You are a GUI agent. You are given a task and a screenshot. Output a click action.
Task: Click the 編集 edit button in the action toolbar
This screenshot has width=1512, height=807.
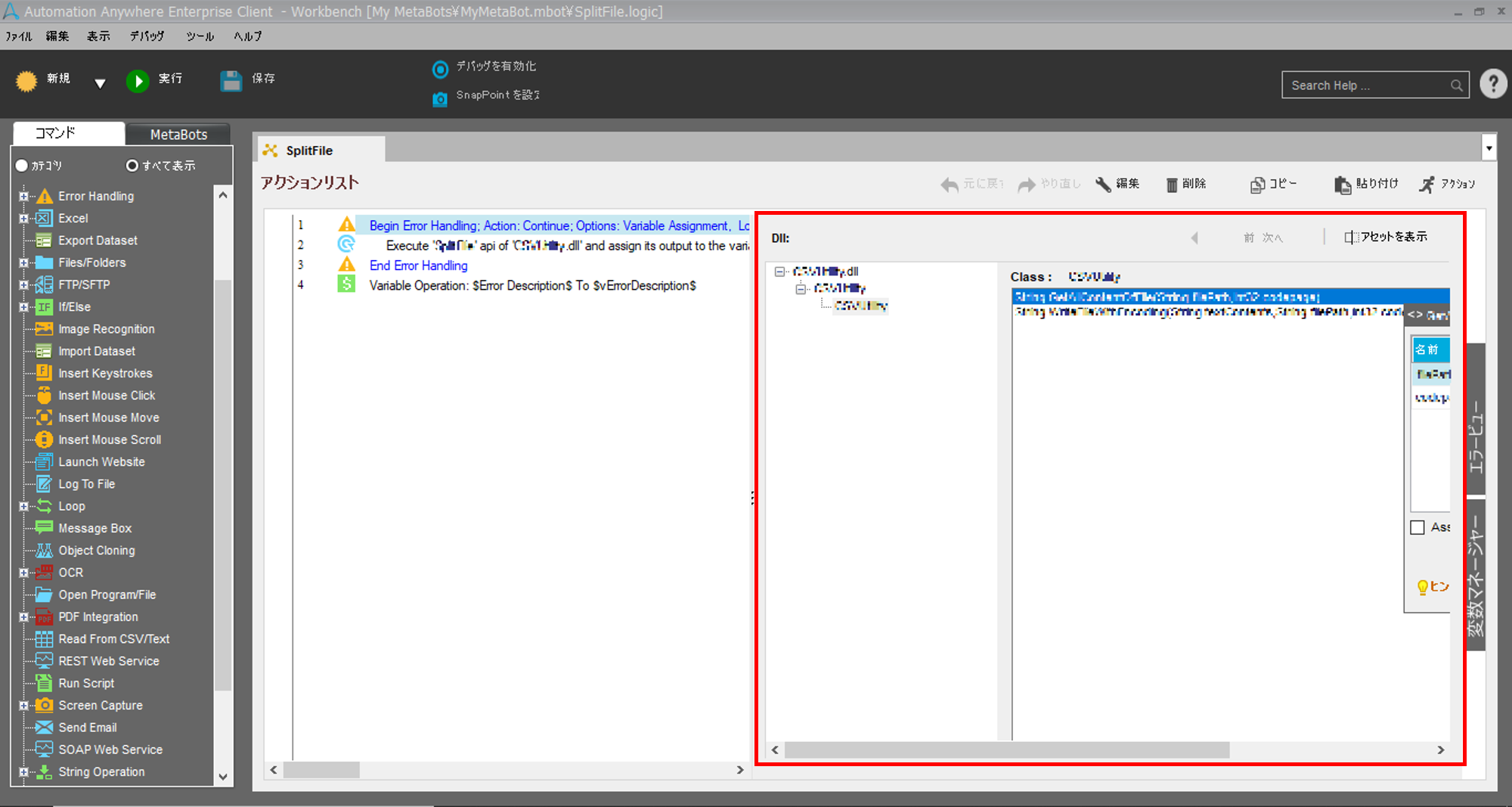click(x=1117, y=184)
